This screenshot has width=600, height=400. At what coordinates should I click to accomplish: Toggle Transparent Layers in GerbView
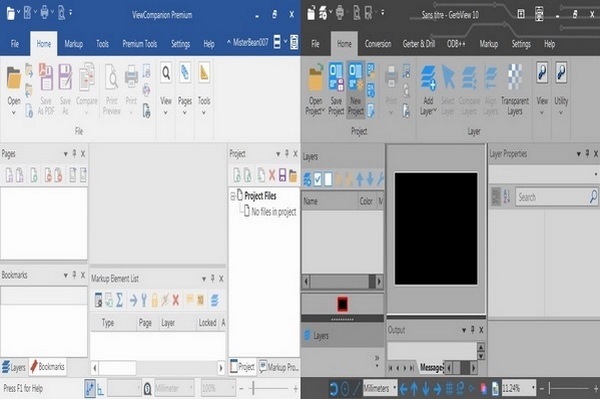coord(515,90)
